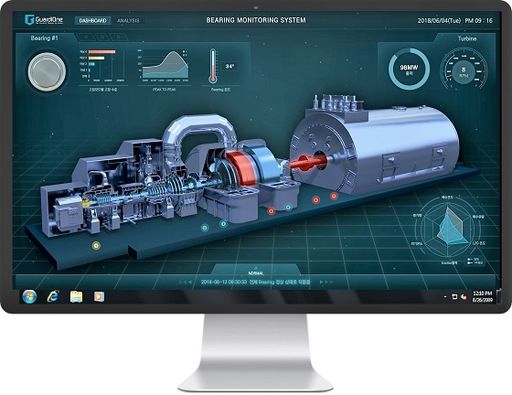
Task: Click the thermometer bearing temperature icon
Action: 213,66
